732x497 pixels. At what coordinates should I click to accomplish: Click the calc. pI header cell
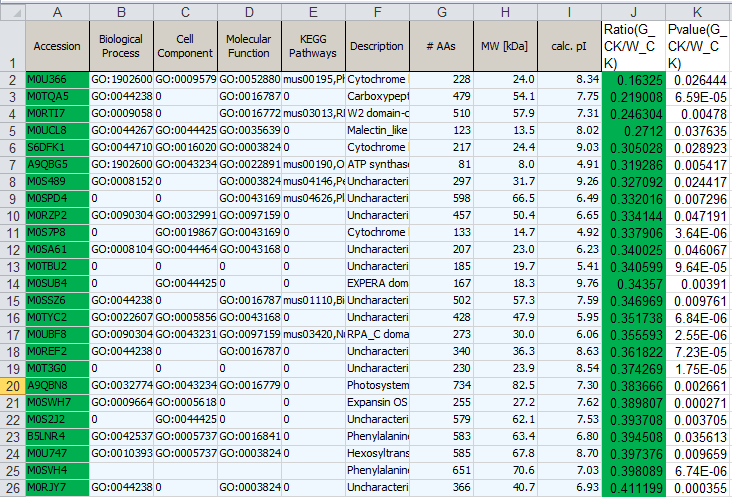click(570, 46)
